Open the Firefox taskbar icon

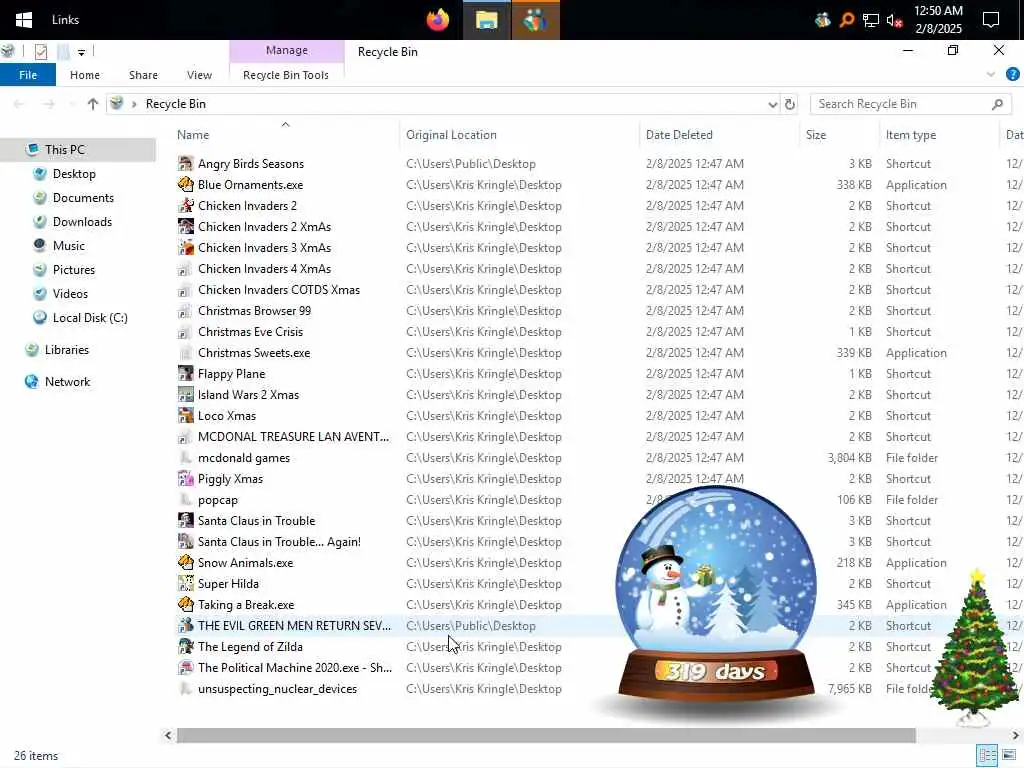438,20
